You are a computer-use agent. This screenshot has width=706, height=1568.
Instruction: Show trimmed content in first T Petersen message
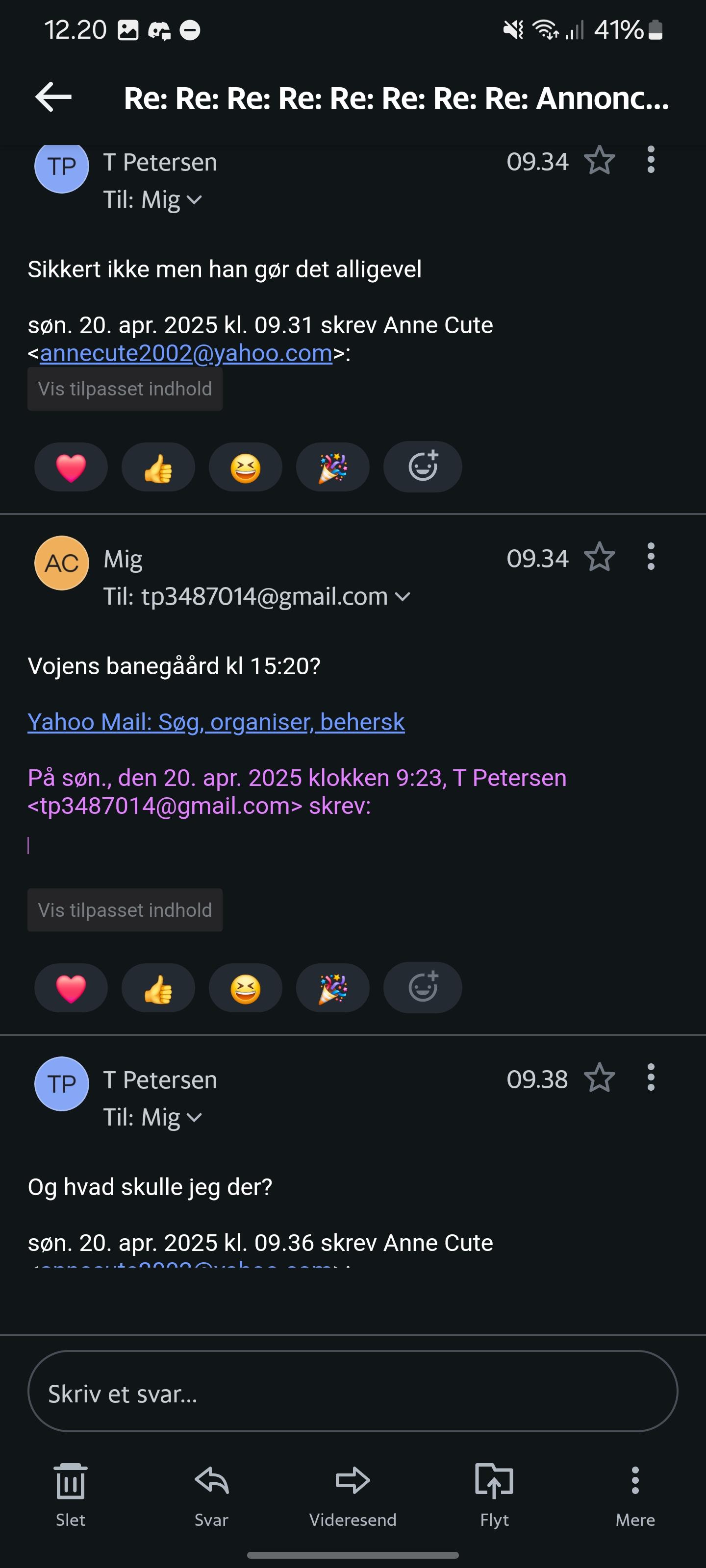[x=125, y=389]
